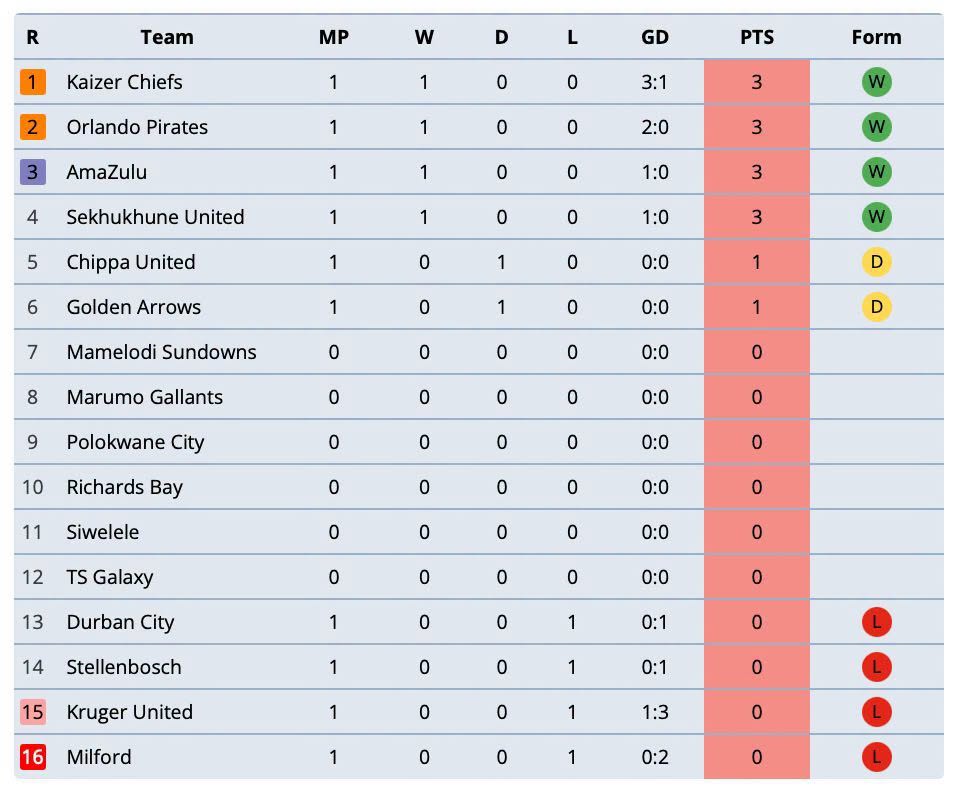Click Kaizer Chiefs green W form badge
The width and height of the screenshot is (958, 788).
click(x=876, y=82)
